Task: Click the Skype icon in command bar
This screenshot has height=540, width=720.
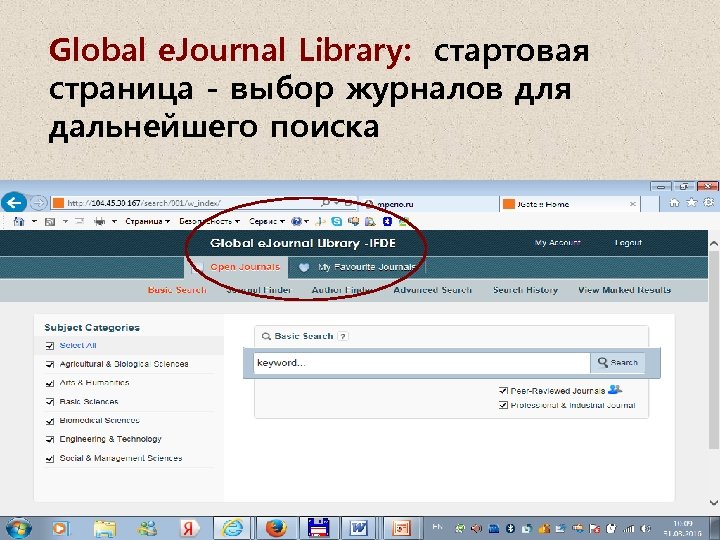Action: click(337, 222)
